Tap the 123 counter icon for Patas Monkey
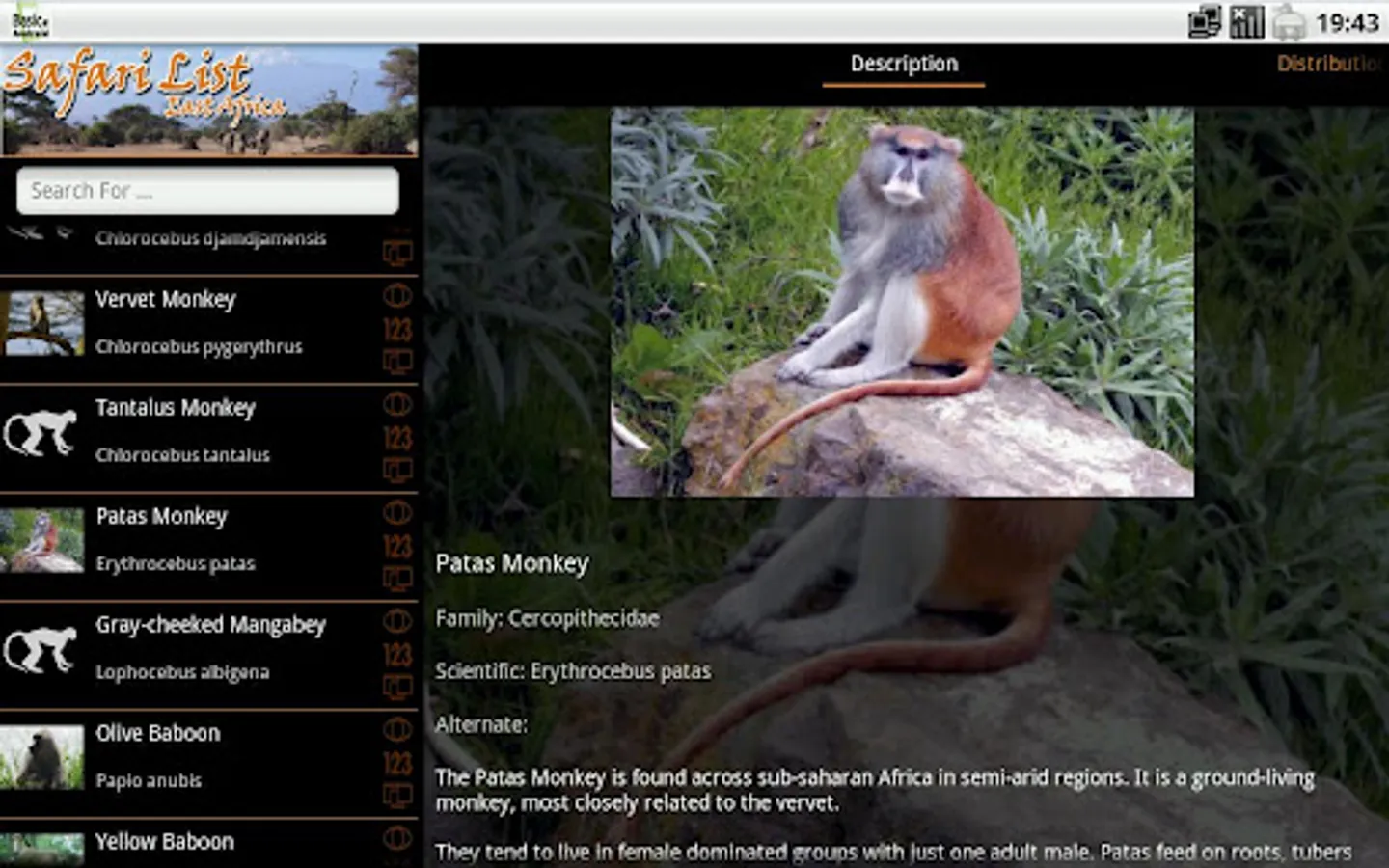 click(397, 547)
